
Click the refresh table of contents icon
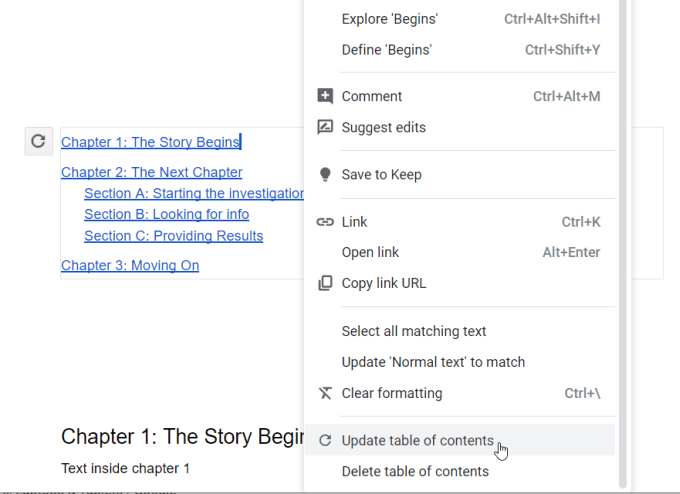point(38,141)
